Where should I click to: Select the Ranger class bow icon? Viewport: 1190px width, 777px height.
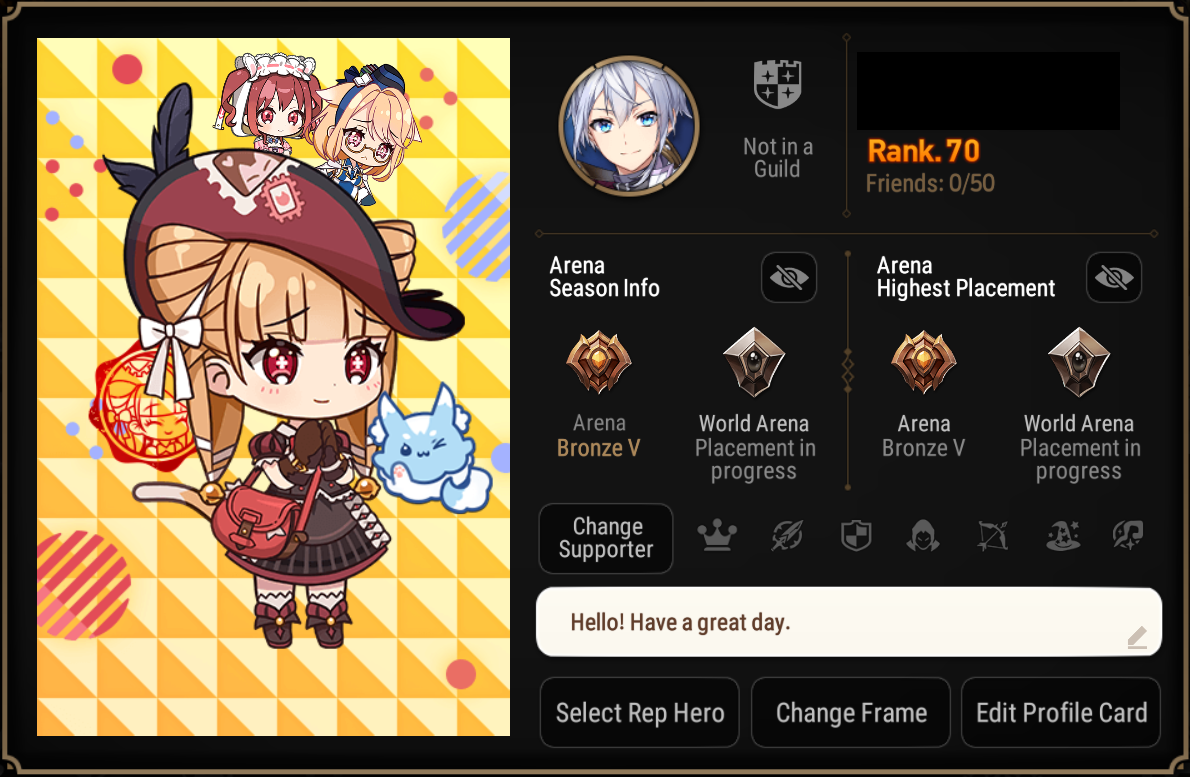pos(993,536)
